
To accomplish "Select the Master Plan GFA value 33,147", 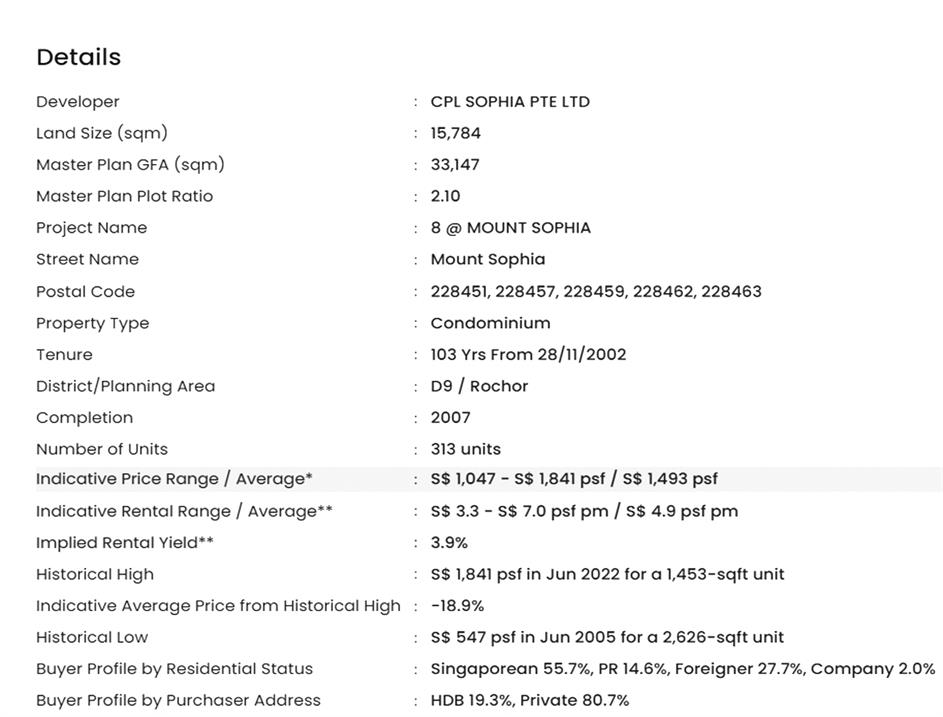I will [455, 165].
